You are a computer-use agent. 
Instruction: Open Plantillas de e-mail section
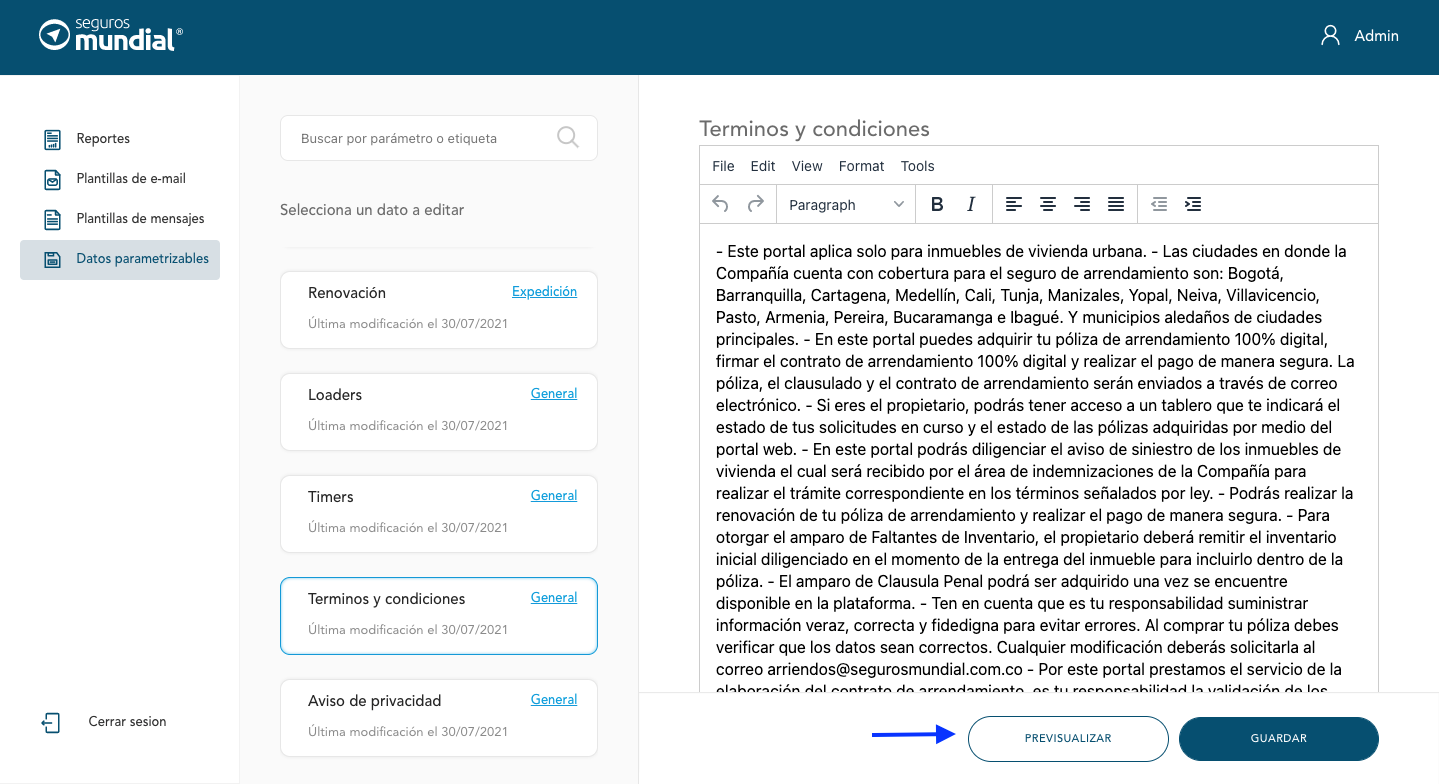[131, 179]
